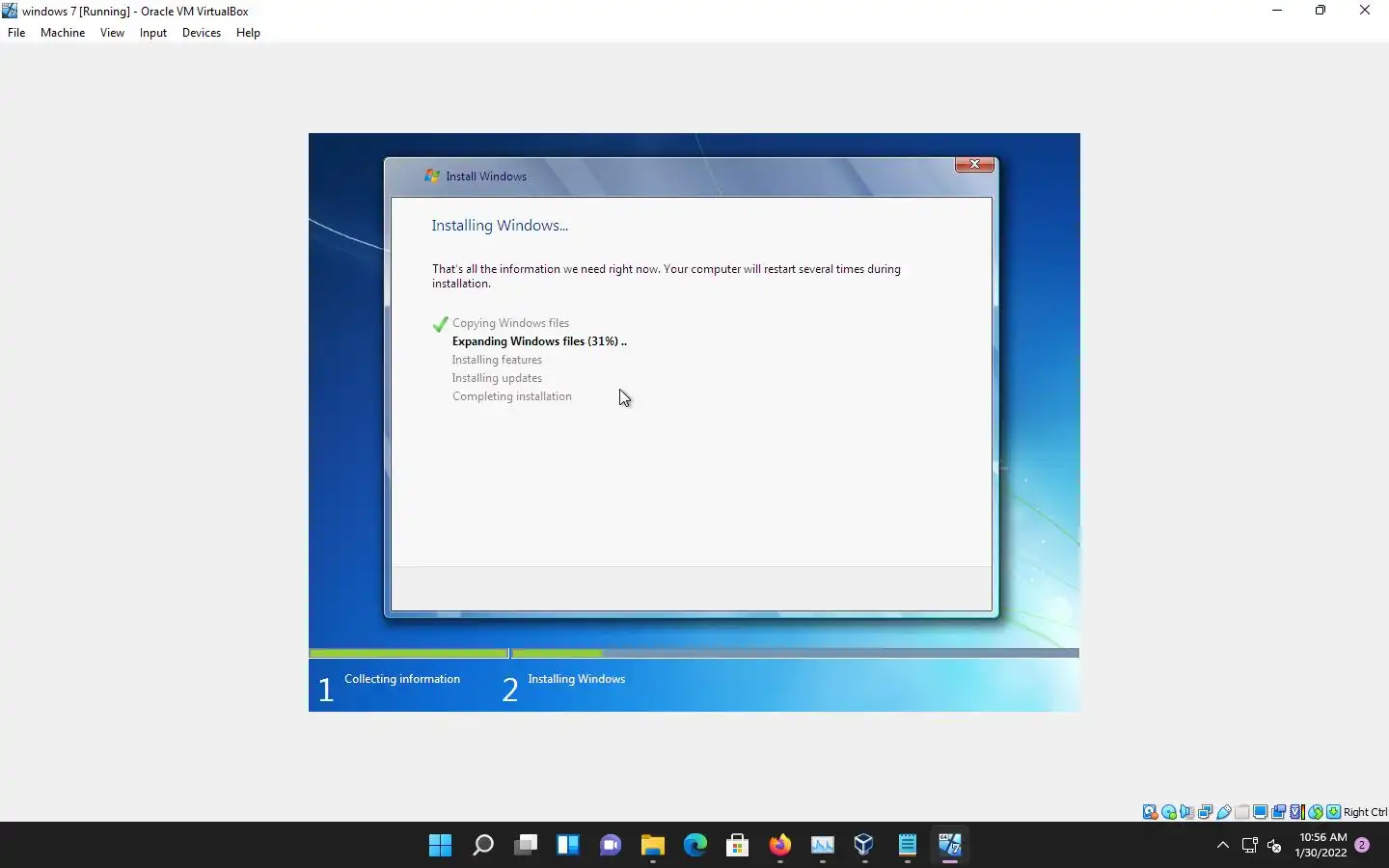1389x868 pixels.
Task: Click the optical drive indicator icon
Action: (x=1169, y=812)
